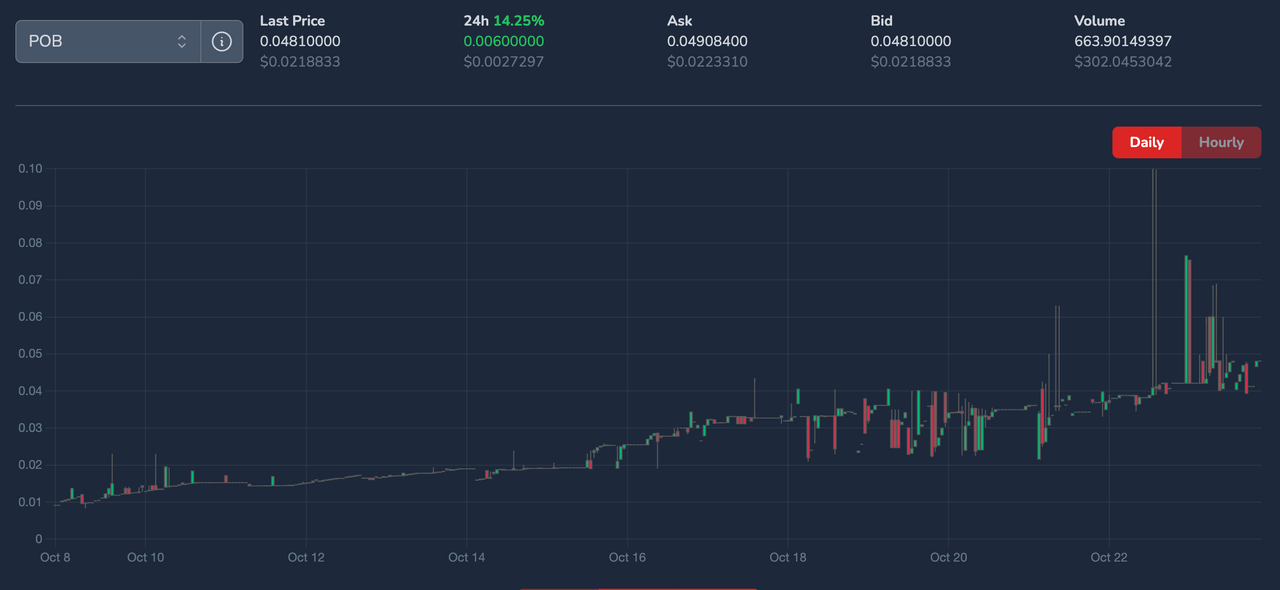The width and height of the screenshot is (1280, 590).
Task: Click the info icon beside POB selector
Action: pyautogui.click(x=222, y=41)
